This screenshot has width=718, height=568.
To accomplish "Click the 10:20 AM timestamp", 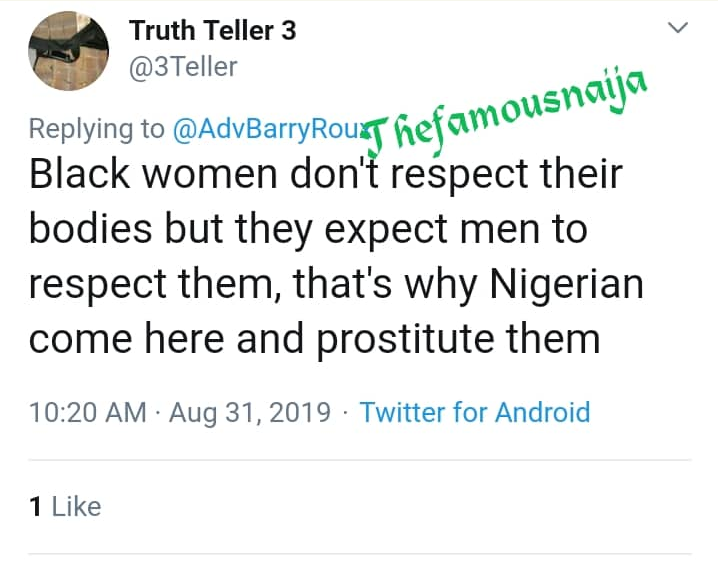I will pos(87,412).
